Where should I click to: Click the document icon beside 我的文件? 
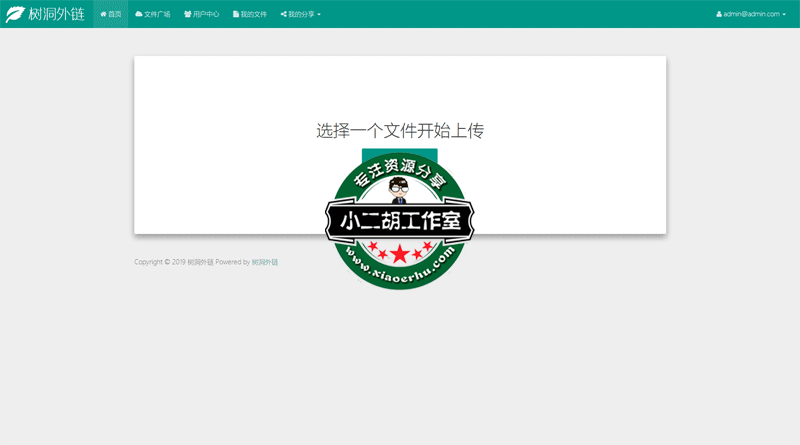click(236, 14)
